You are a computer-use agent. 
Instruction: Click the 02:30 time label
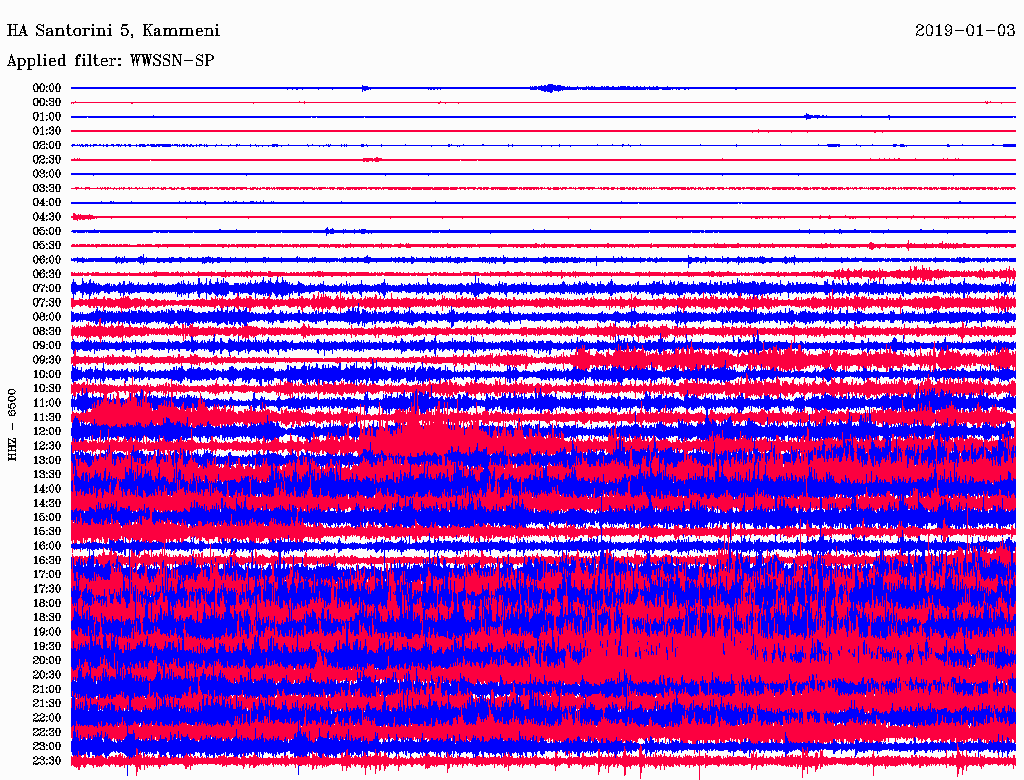(x=47, y=160)
